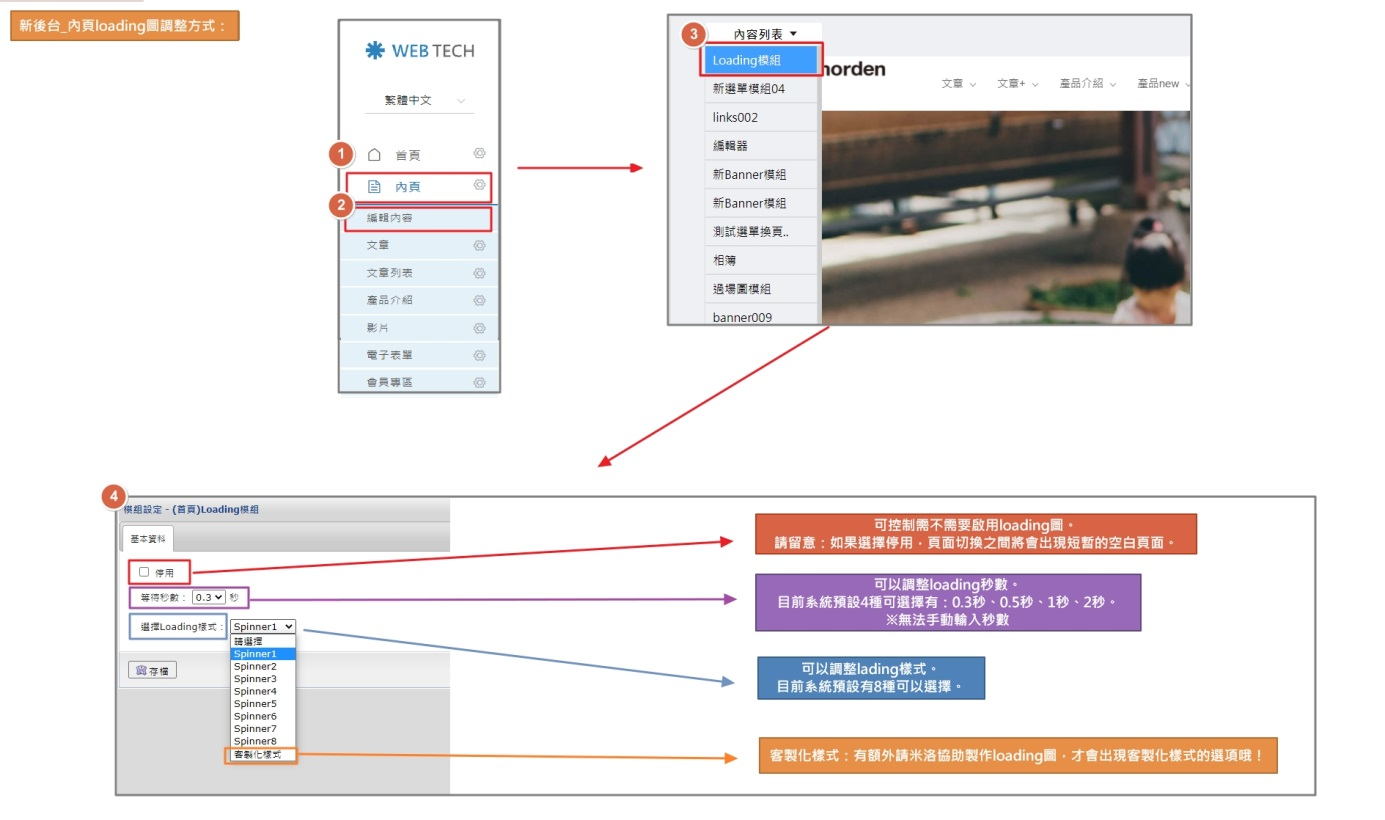
Task: Click the gear icon next to 電子表單
Action: (479, 355)
